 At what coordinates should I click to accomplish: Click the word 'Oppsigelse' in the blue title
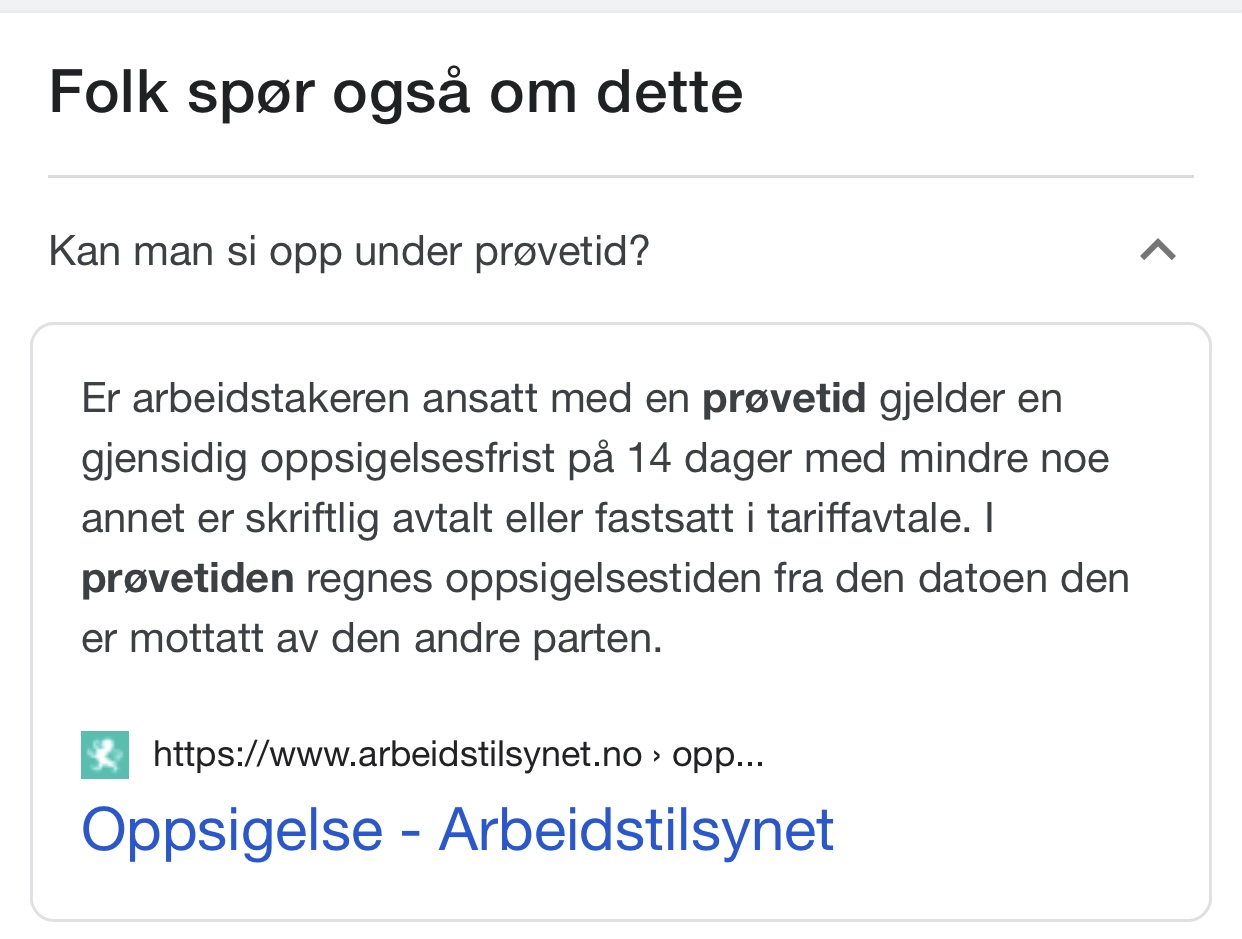(232, 829)
